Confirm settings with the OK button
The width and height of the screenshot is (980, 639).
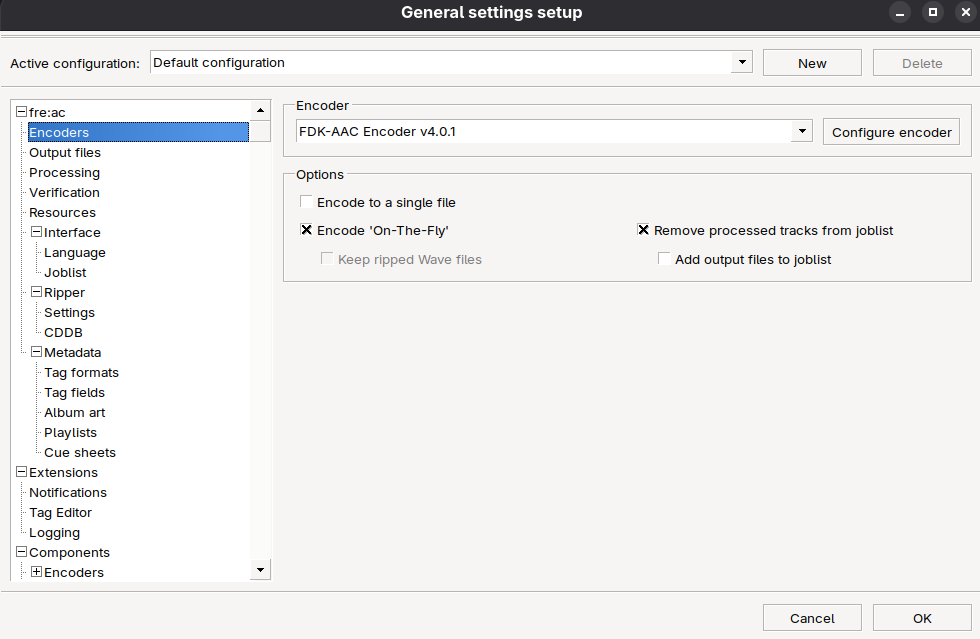[x=921, y=618]
